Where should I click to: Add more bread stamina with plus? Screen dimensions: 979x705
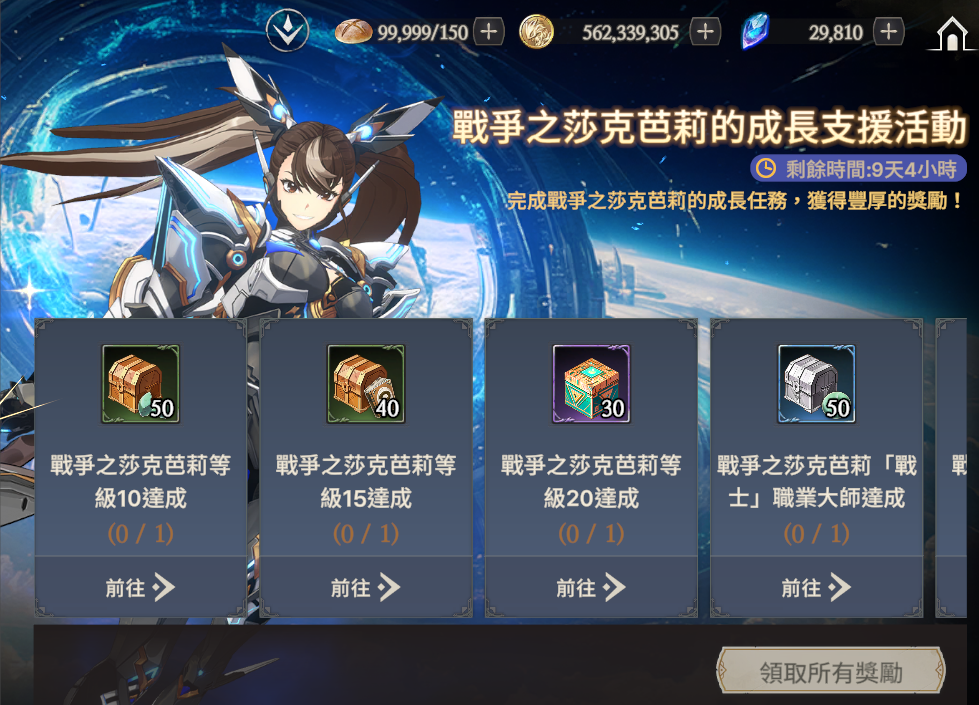[489, 31]
